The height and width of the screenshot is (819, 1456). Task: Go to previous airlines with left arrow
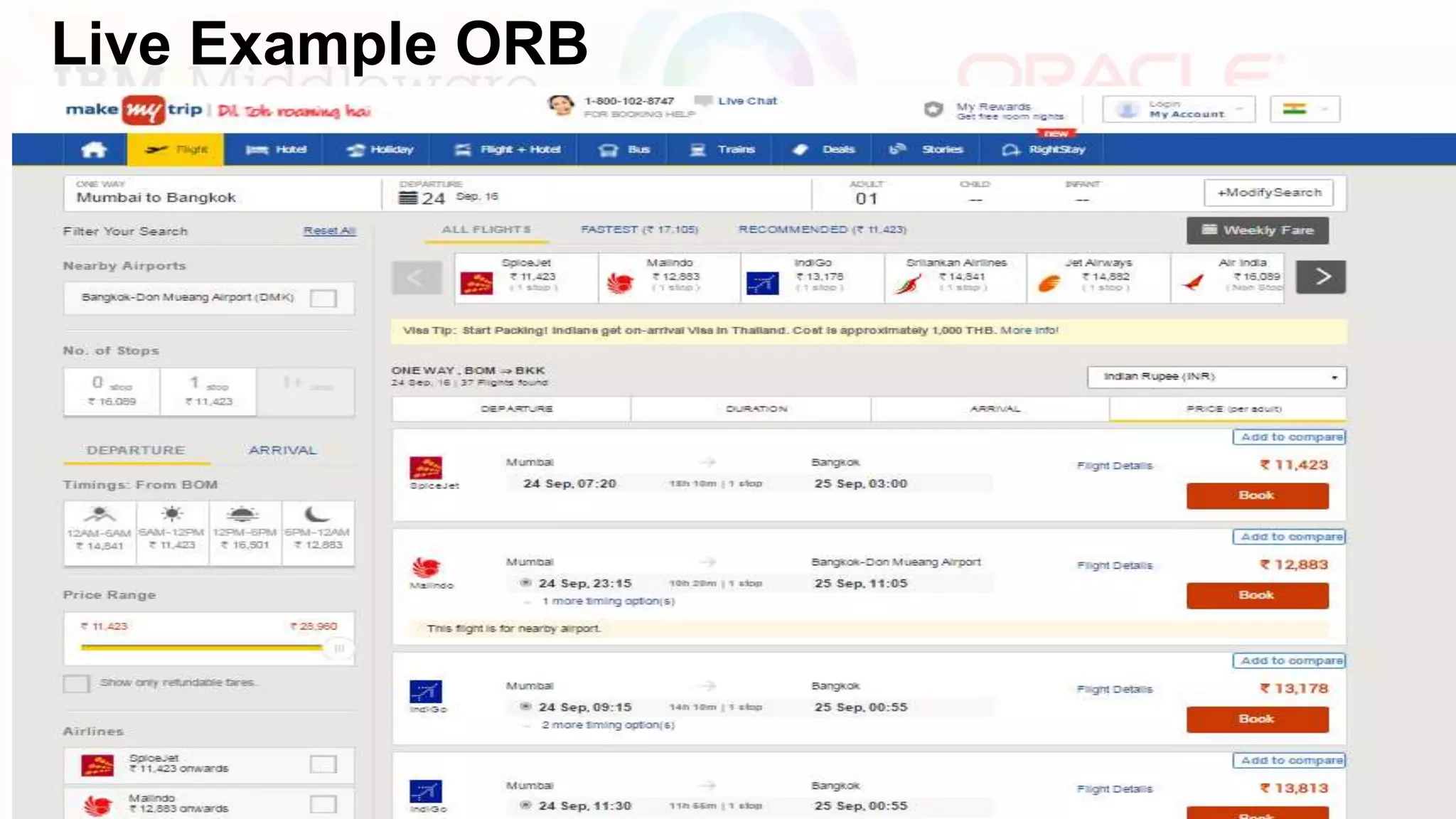coord(417,277)
